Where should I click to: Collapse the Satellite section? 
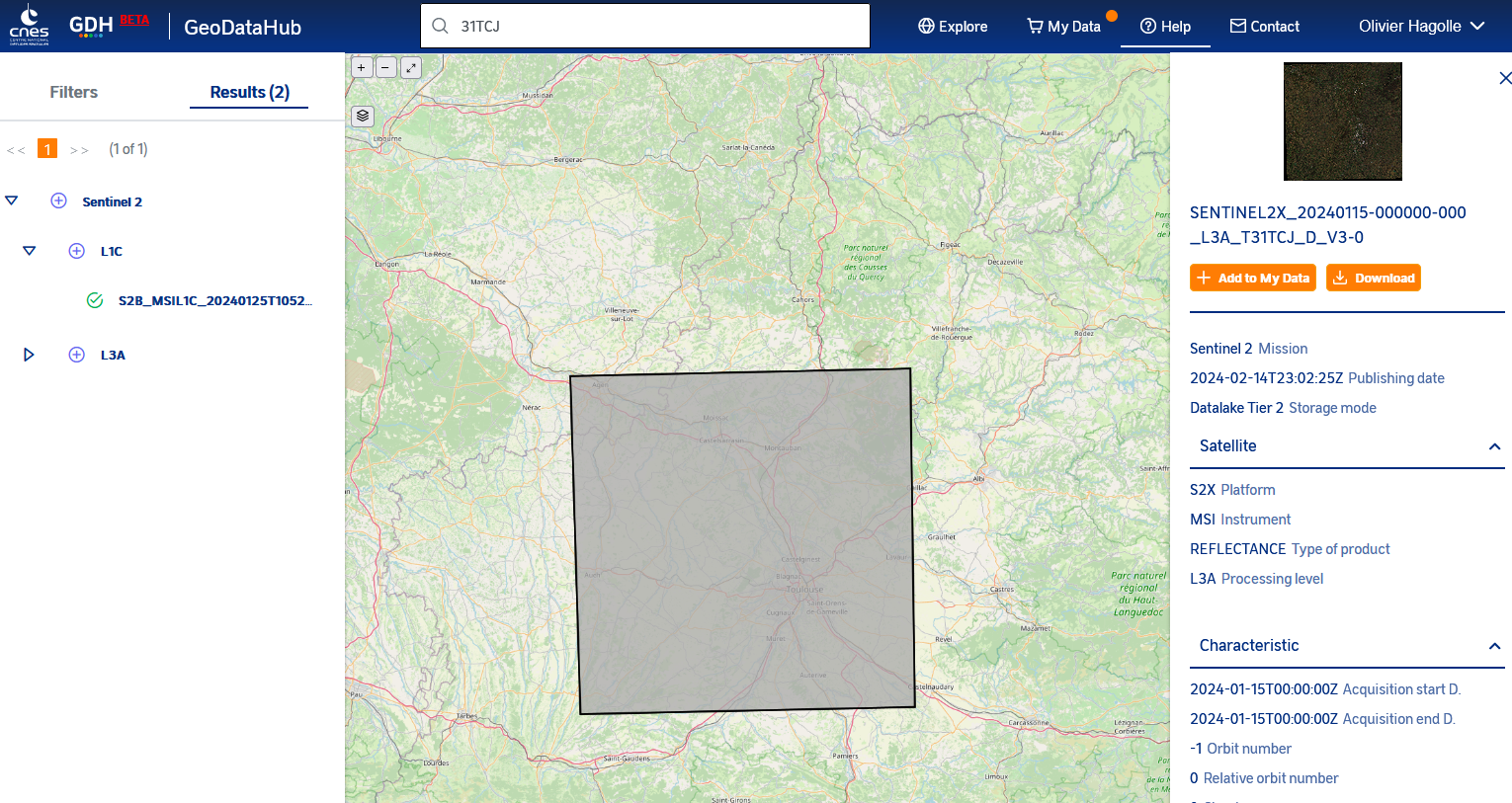[1494, 446]
